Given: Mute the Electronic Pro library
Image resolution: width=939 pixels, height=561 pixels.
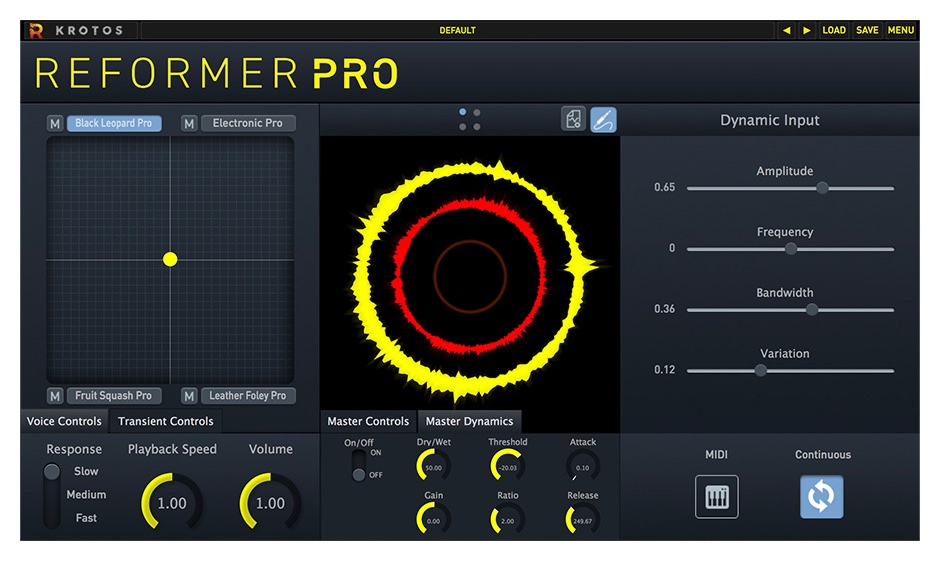Looking at the screenshot, I should [x=189, y=124].
